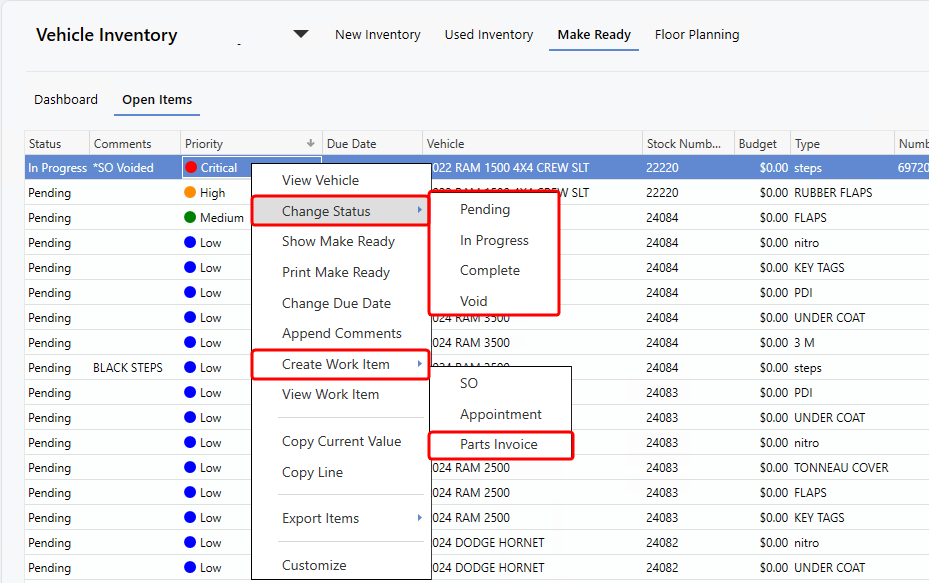Expand the Change Status submenu
929x583 pixels.
click(x=340, y=211)
